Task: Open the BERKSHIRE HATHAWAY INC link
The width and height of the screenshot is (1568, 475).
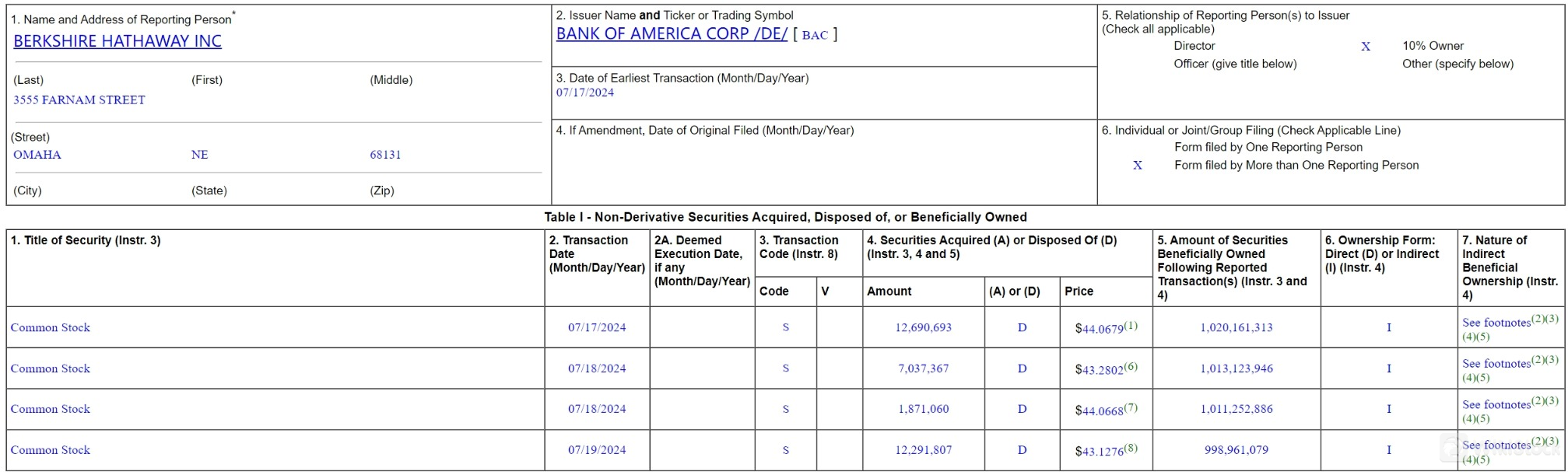Action: pos(118,42)
